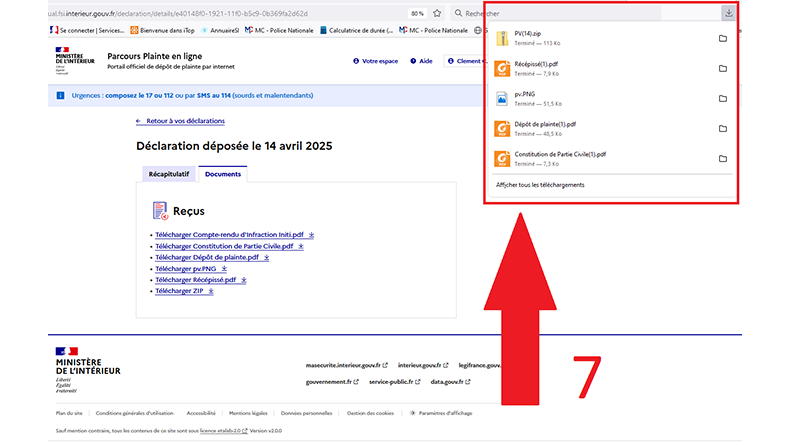Open folder for Récépissé(1).pdf download
791x445 pixels.
click(x=722, y=68)
